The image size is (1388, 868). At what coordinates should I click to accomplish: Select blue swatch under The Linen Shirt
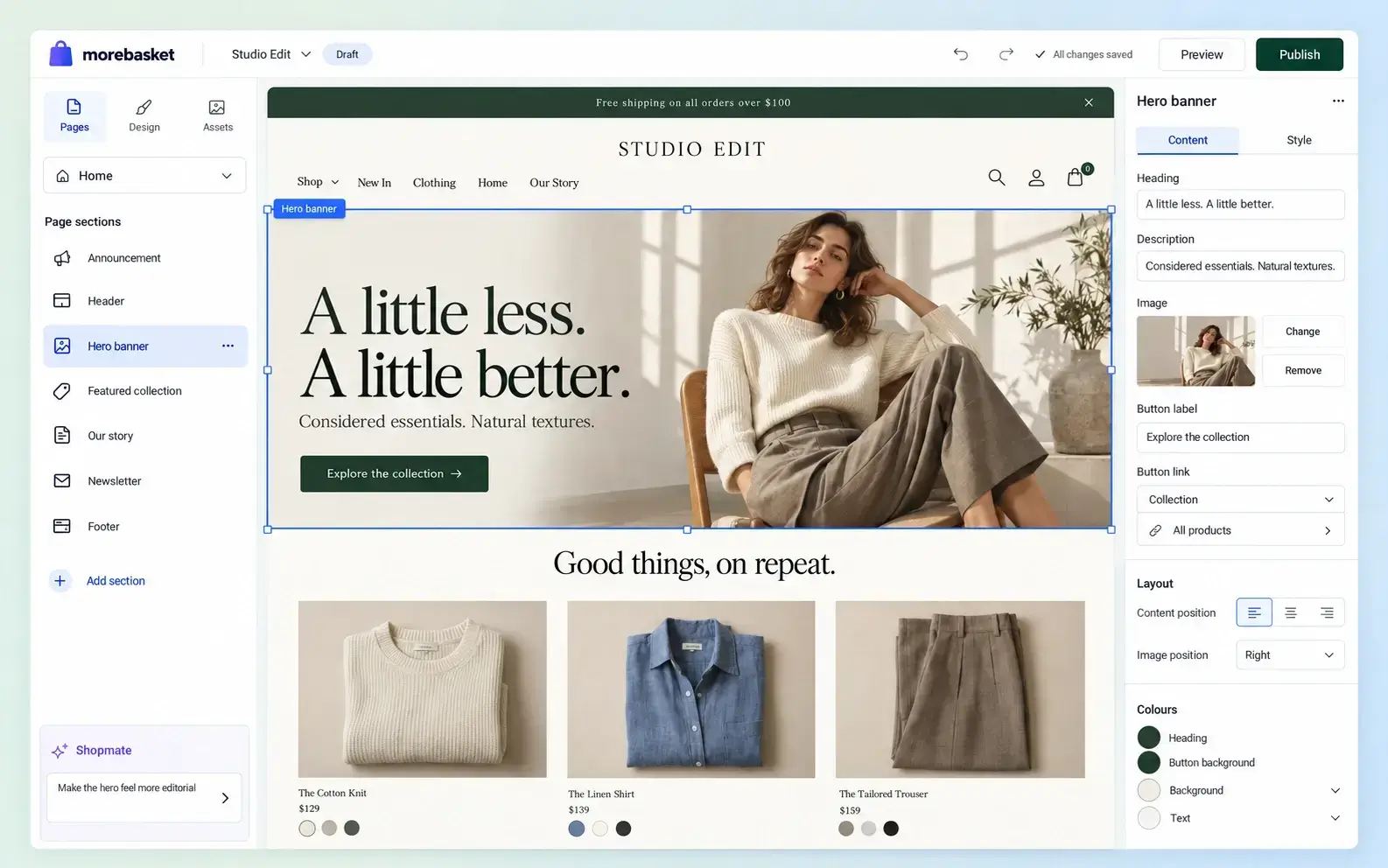577,829
